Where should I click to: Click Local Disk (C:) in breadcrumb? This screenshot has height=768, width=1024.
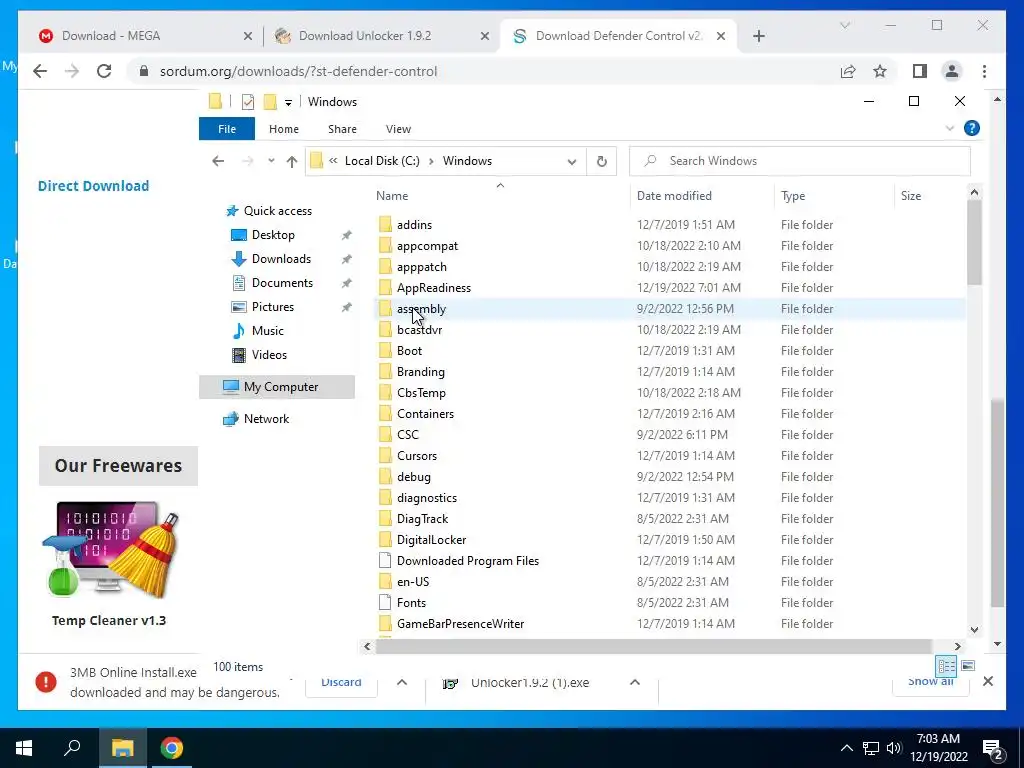[x=382, y=161]
